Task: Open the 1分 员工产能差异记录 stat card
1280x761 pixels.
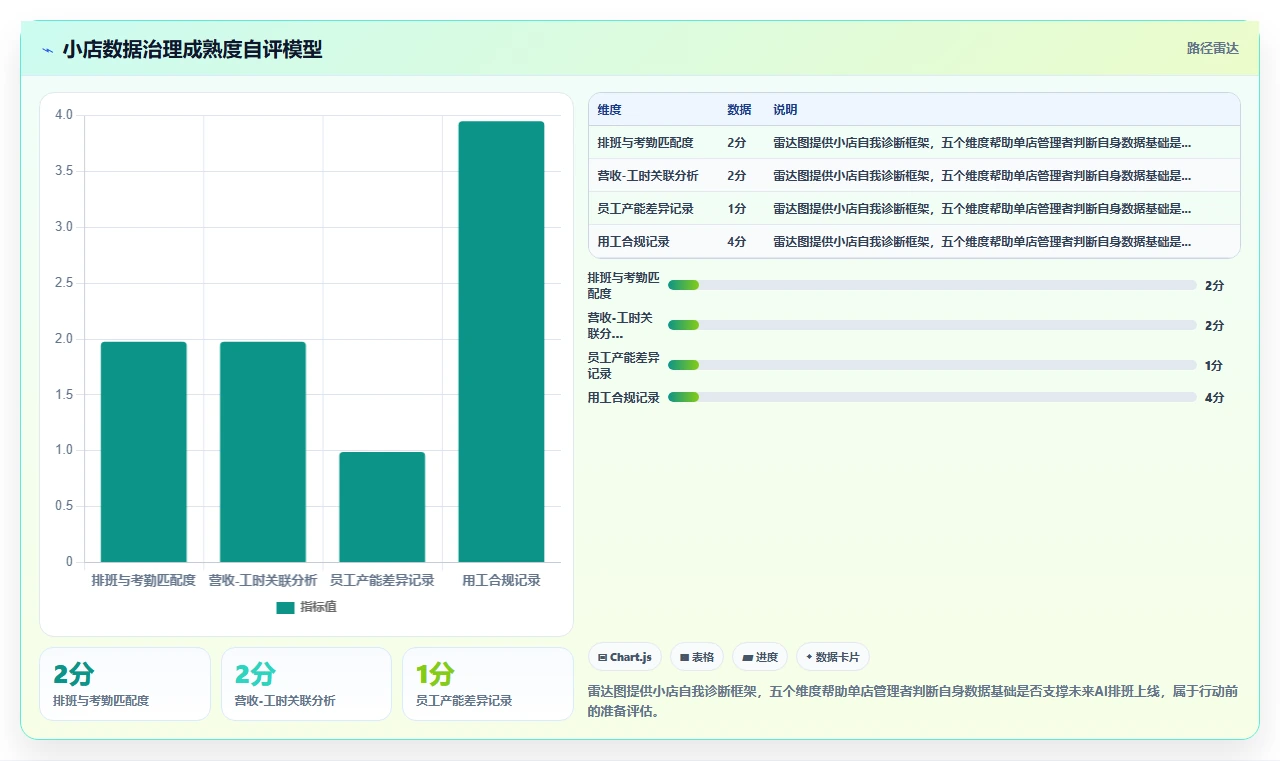Action: 487,684
